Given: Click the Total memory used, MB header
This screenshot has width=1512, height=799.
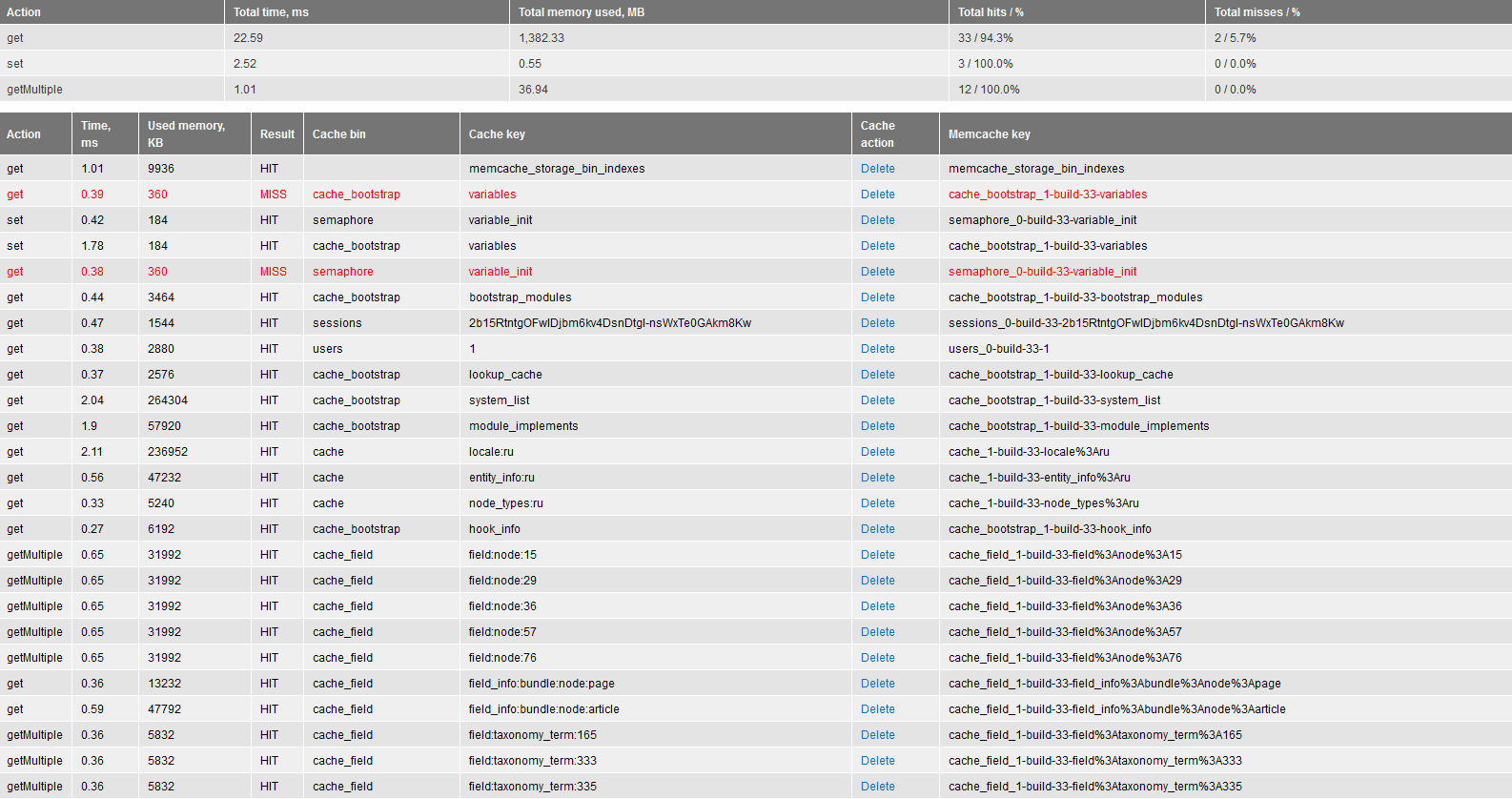Looking at the screenshot, I should click(582, 12).
